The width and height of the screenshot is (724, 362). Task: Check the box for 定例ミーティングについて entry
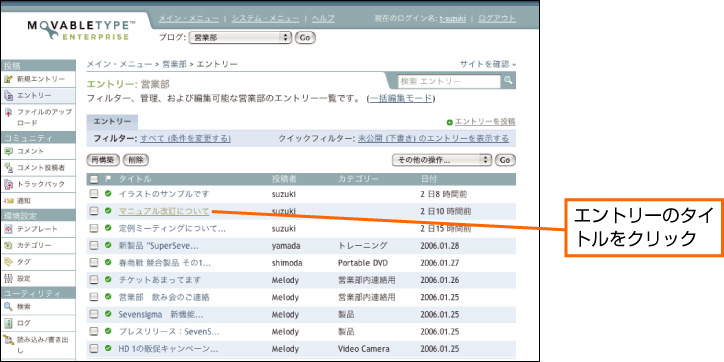coord(94,228)
